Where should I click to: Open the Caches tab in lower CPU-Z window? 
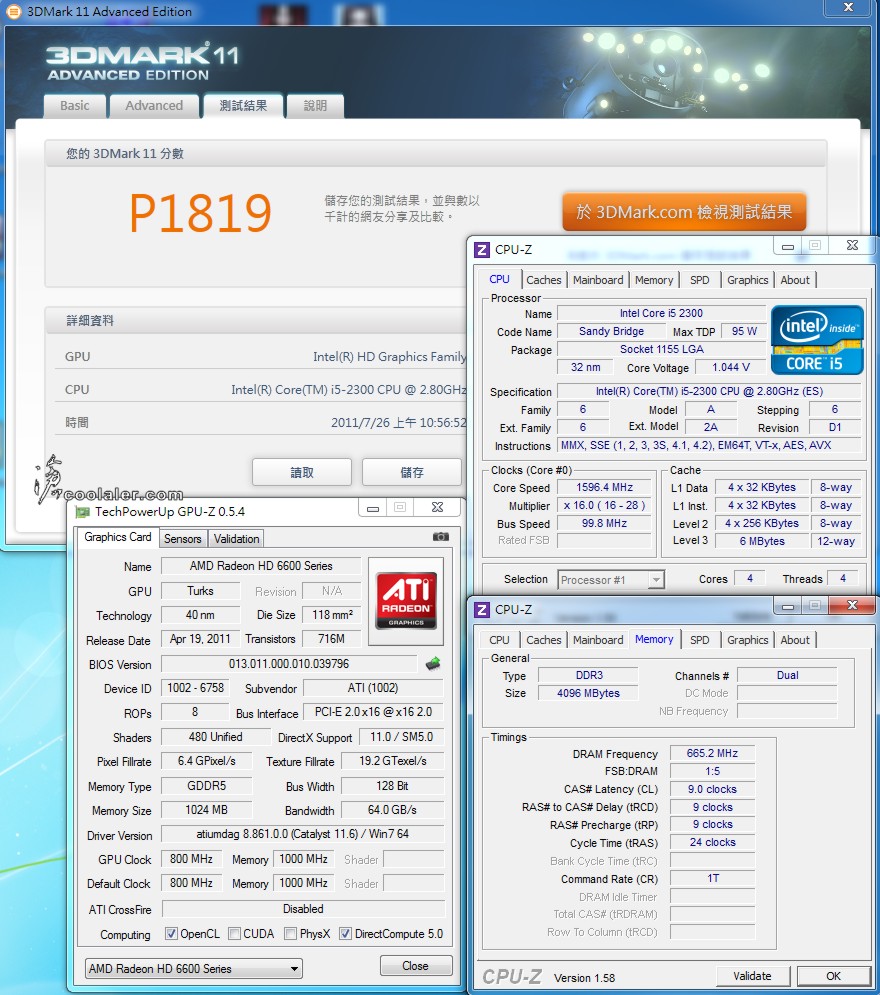pyautogui.click(x=544, y=640)
